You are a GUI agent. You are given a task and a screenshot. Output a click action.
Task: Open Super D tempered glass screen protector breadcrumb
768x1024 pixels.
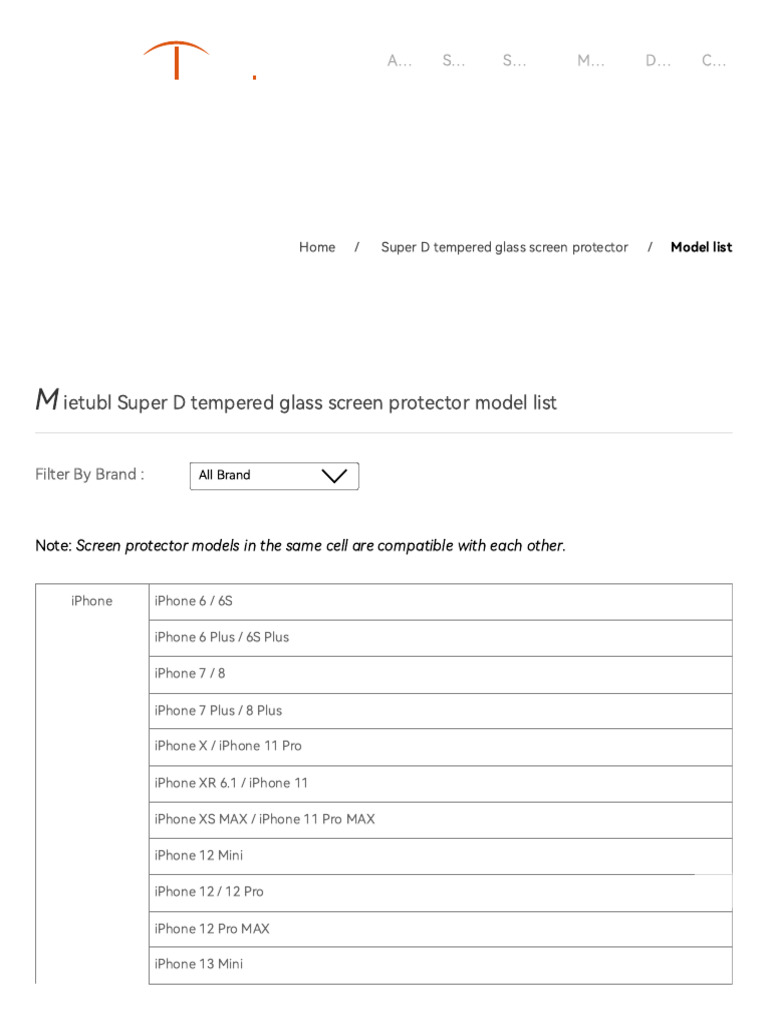point(504,247)
